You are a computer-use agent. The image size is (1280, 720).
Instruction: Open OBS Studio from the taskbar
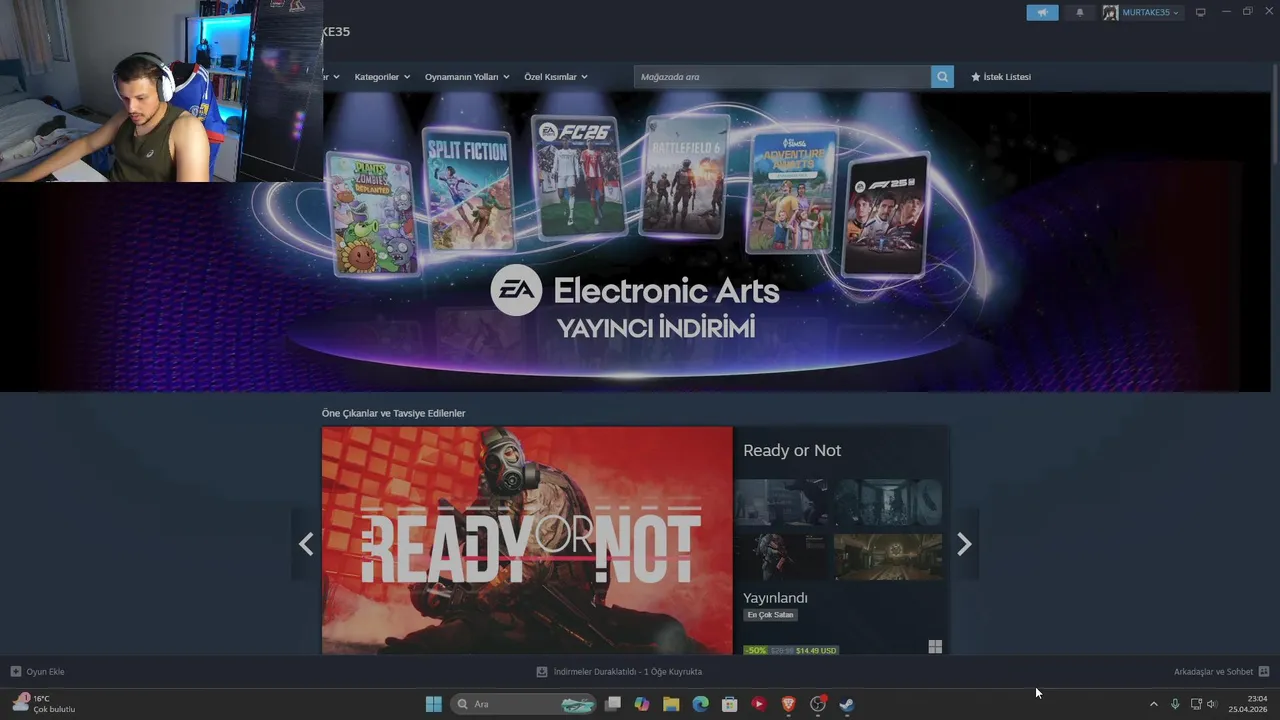click(x=818, y=704)
